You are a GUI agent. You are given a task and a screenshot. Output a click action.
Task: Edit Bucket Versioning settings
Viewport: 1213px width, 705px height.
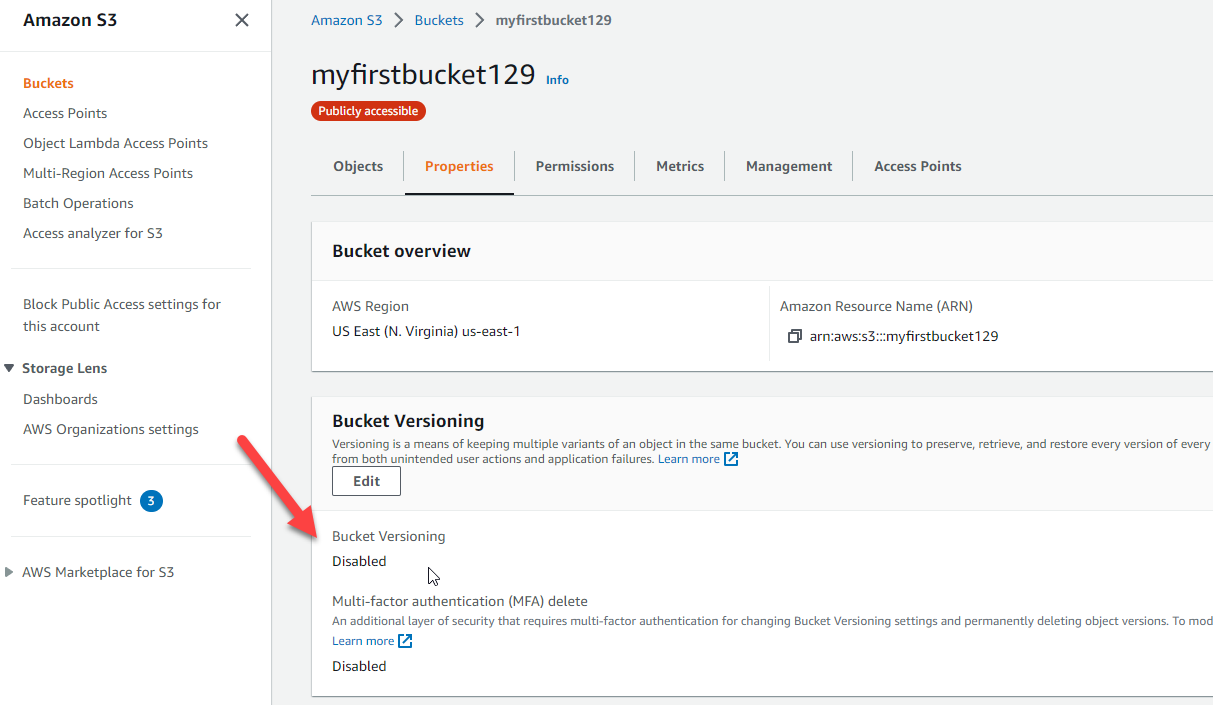coord(366,481)
